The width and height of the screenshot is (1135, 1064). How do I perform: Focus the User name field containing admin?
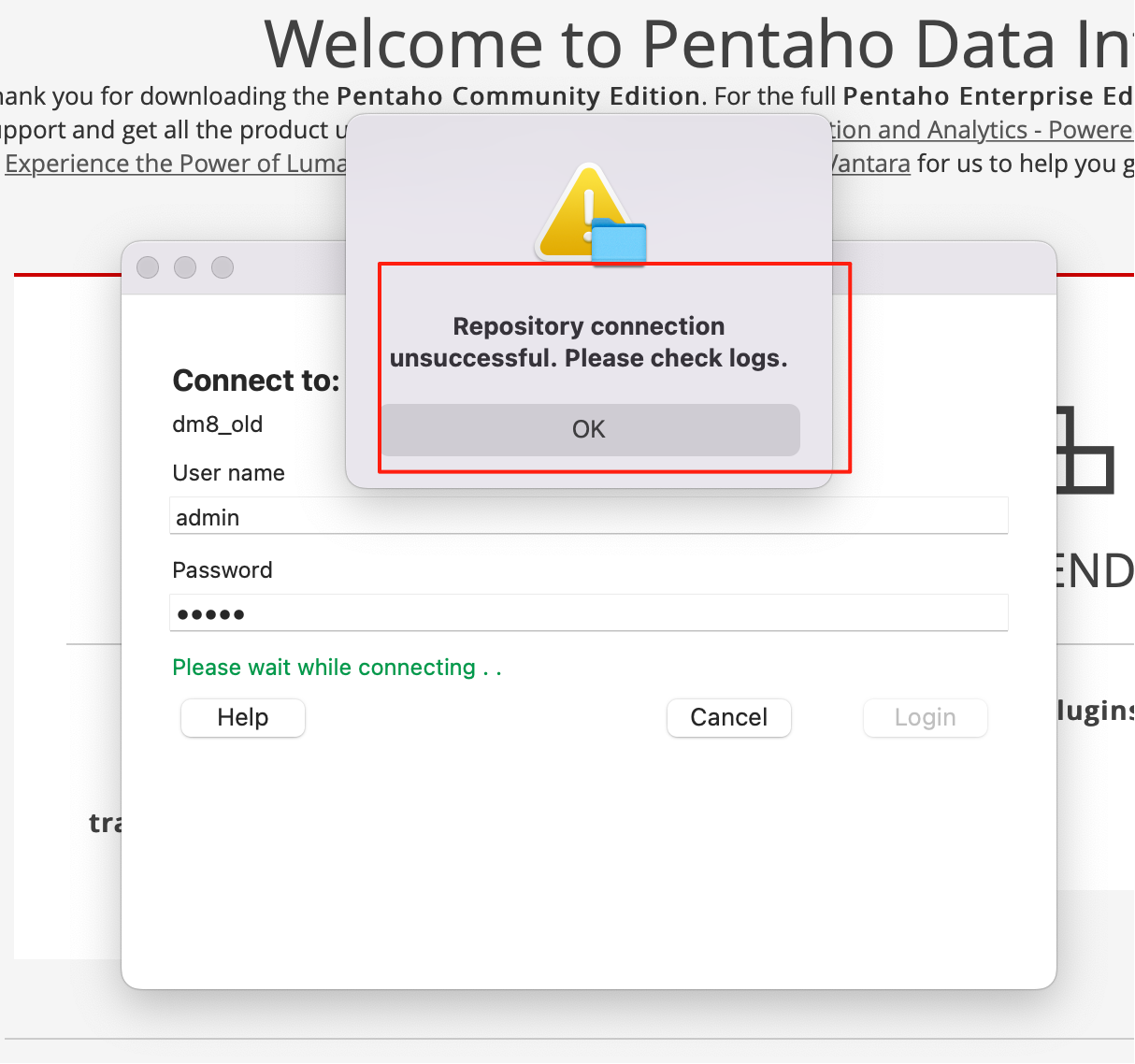(x=589, y=516)
